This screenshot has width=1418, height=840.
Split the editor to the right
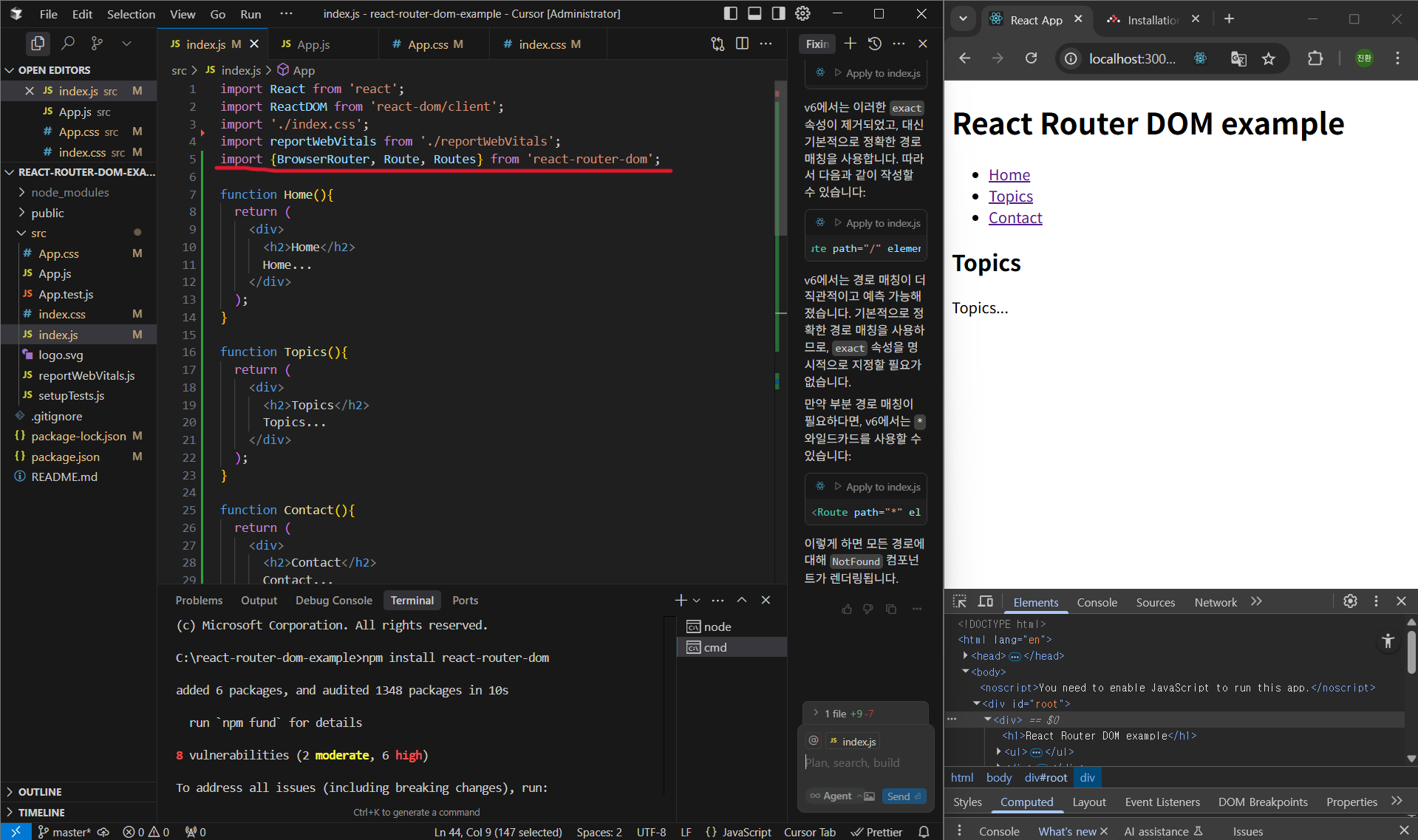(x=743, y=44)
